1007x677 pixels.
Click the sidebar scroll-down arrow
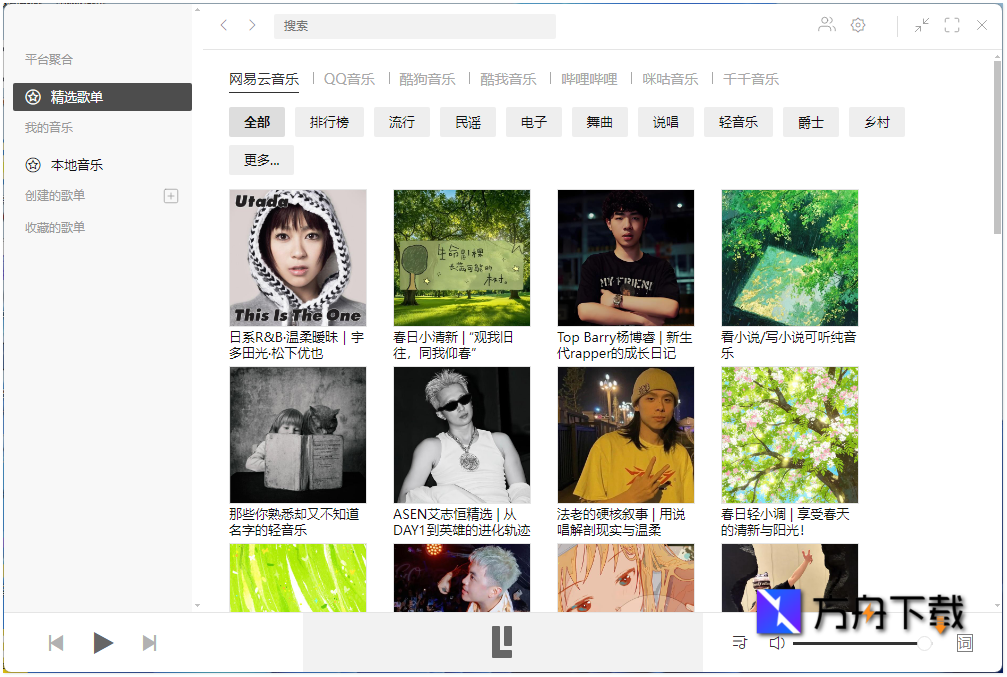click(x=197, y=605)
